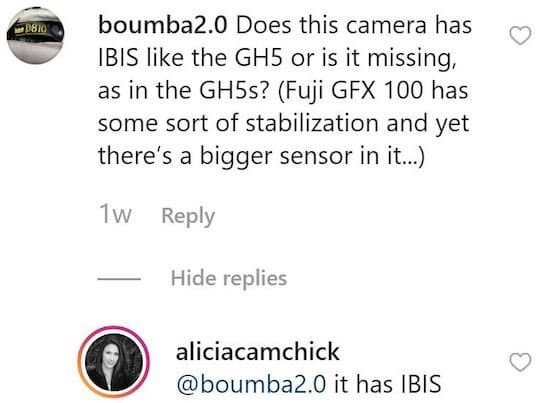Click the 1w timestamp under the comment
Image resolution: width=540 pixels, height=403 pixels.
(115, 214)
